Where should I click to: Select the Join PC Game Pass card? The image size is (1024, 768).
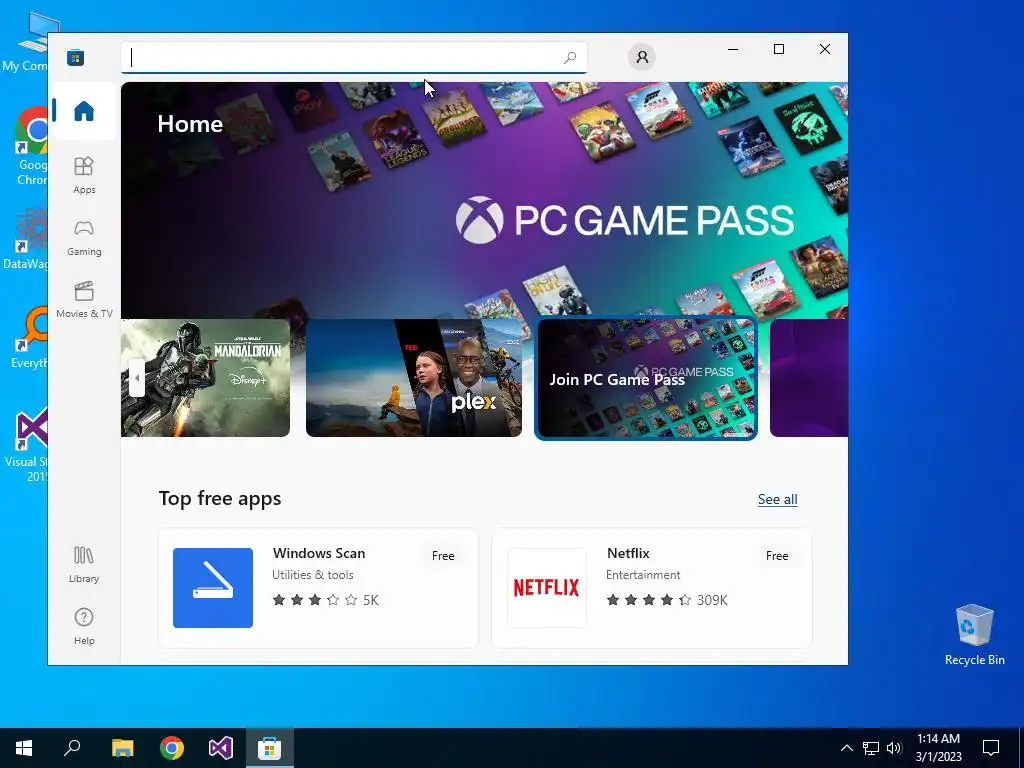(x=646, y=378)
